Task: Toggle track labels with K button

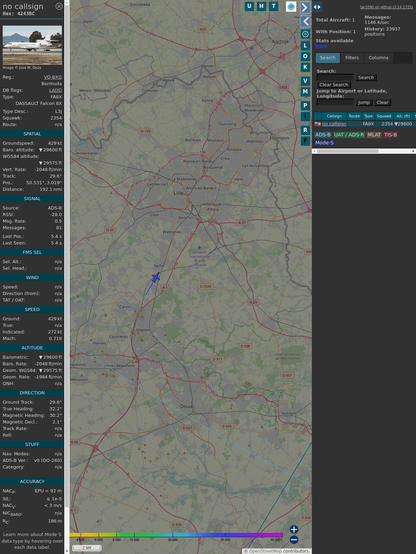Action: tap(305, 67)
